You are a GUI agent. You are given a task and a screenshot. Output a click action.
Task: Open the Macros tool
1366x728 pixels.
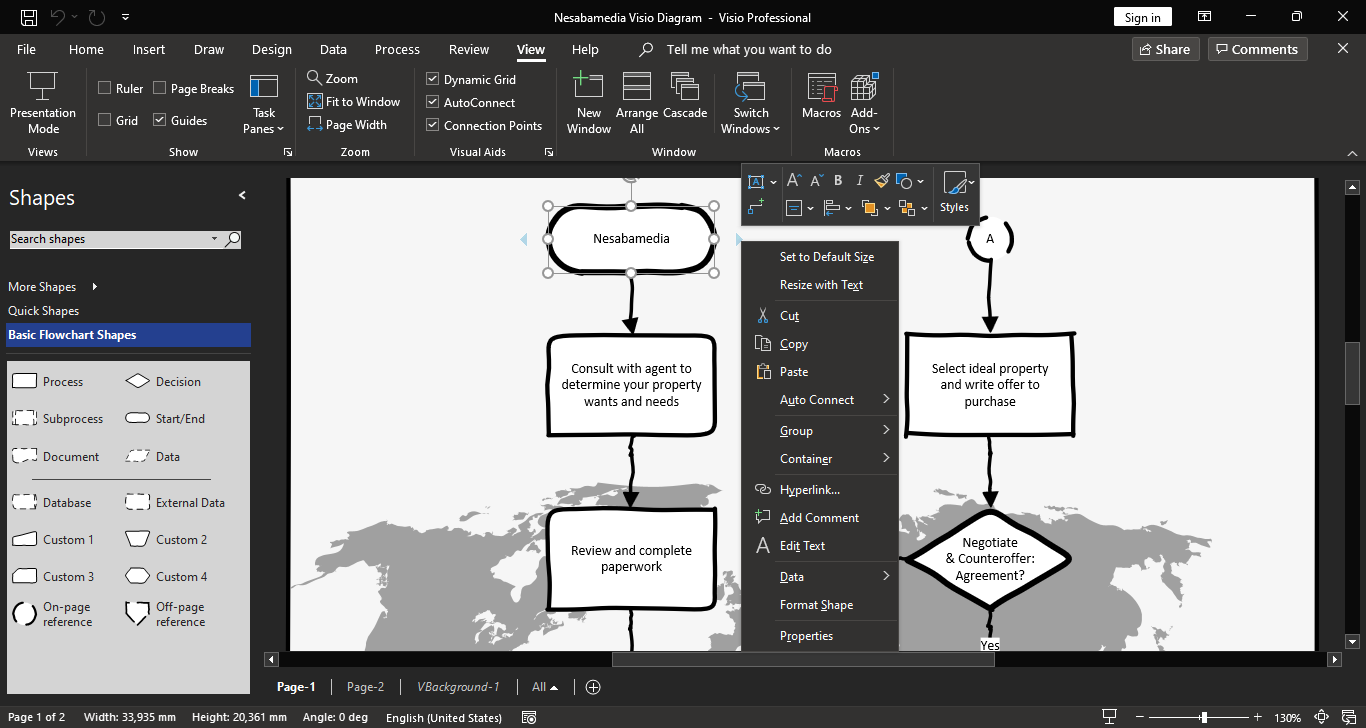(x=821, y=88)
